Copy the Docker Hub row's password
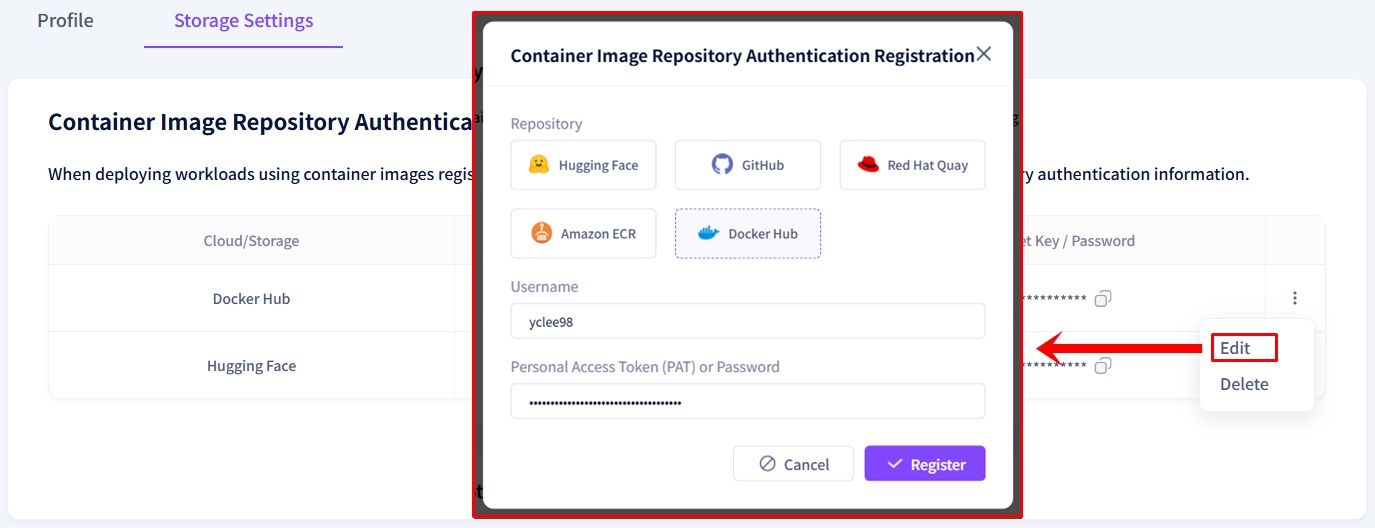1375x528 pixels. [1103, 298]
